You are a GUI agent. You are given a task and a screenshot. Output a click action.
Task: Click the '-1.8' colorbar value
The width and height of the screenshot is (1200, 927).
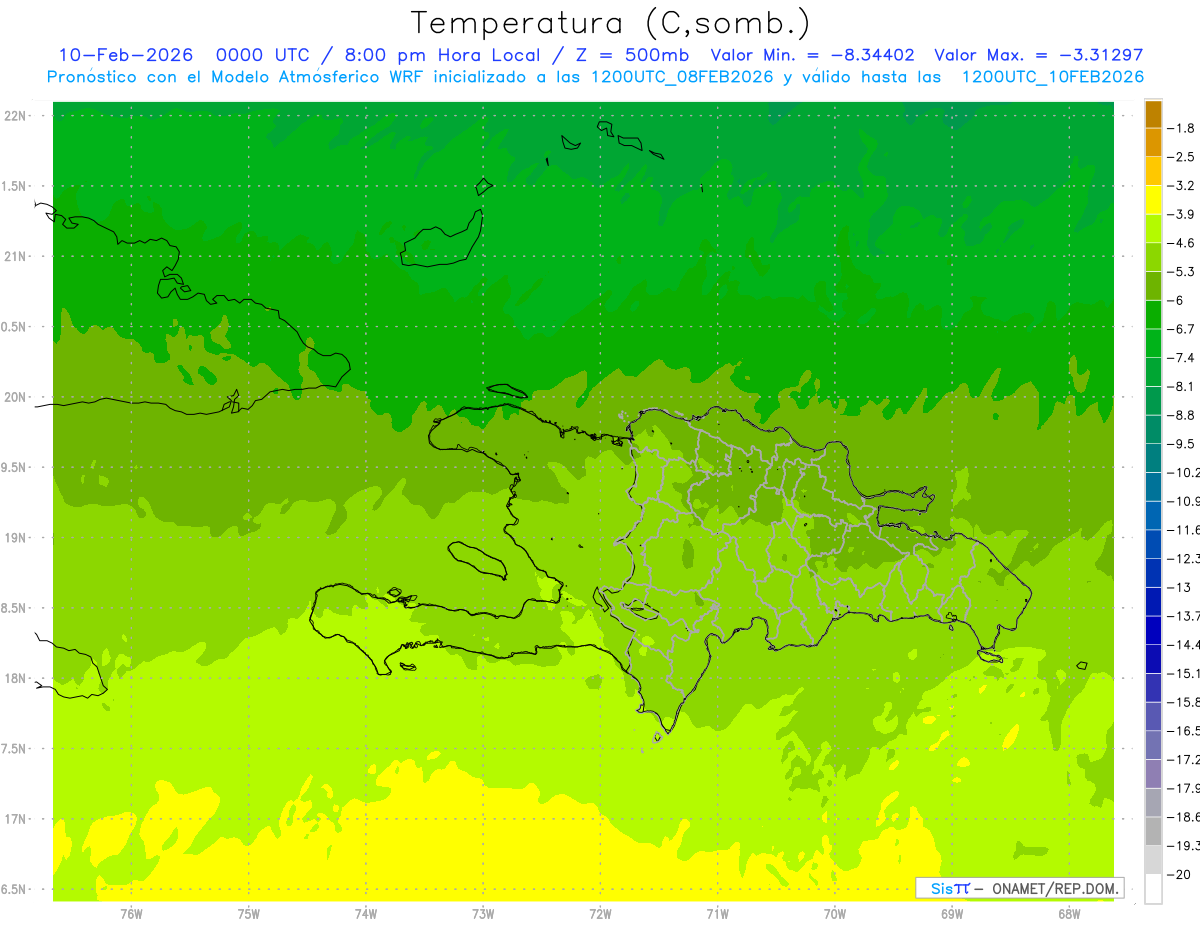[x=1183, y=128]
